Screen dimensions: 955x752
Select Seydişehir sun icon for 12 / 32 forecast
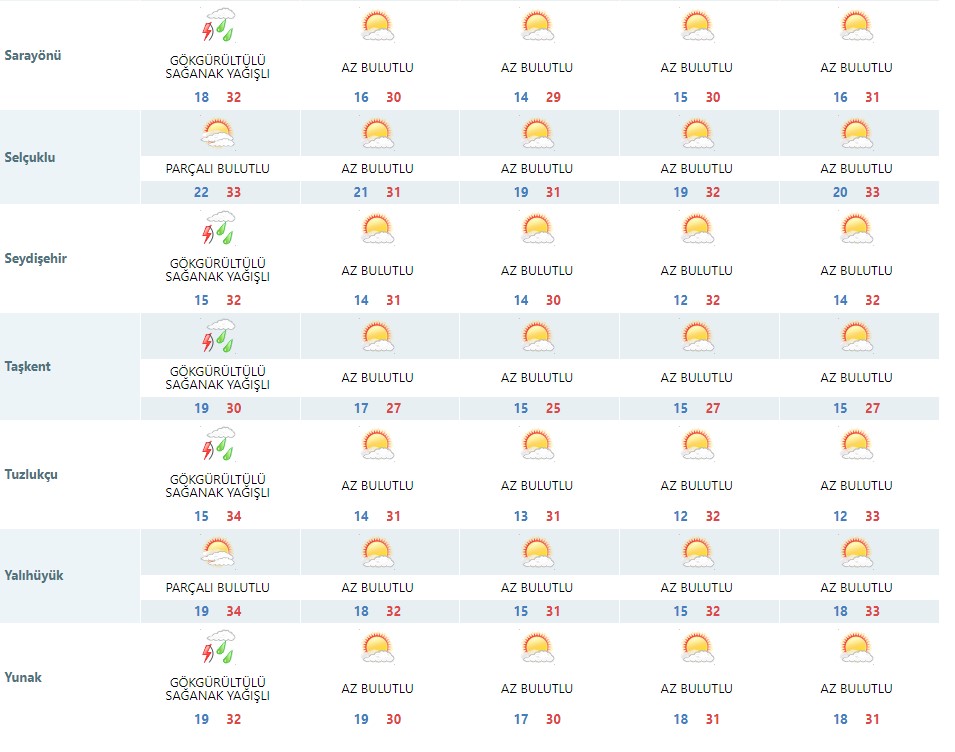pyautogui.click(x=697, y=229)
